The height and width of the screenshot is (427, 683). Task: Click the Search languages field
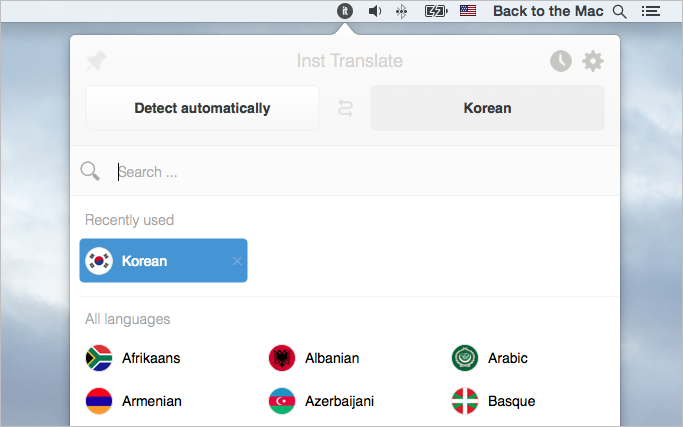pyautogui.click(x=362, y=172)
